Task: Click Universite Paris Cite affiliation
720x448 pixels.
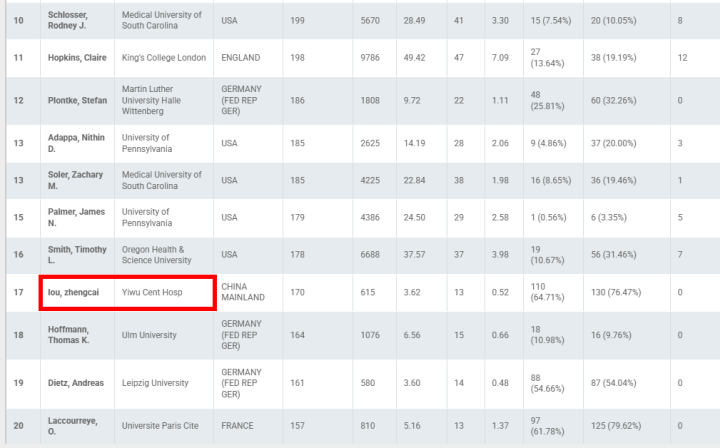Action: click(160, 426)
